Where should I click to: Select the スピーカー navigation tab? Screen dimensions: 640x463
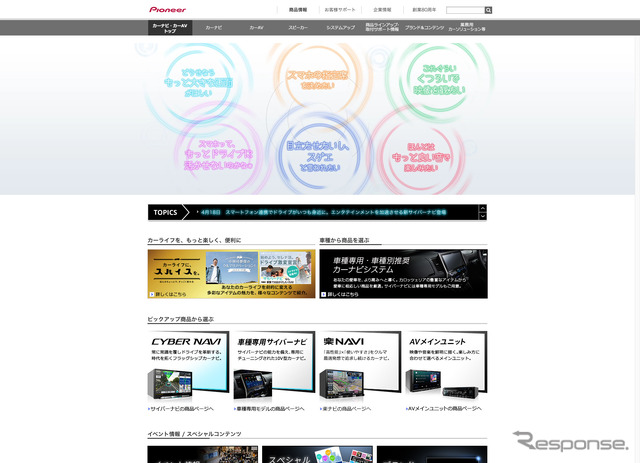(x=298, y=28)
